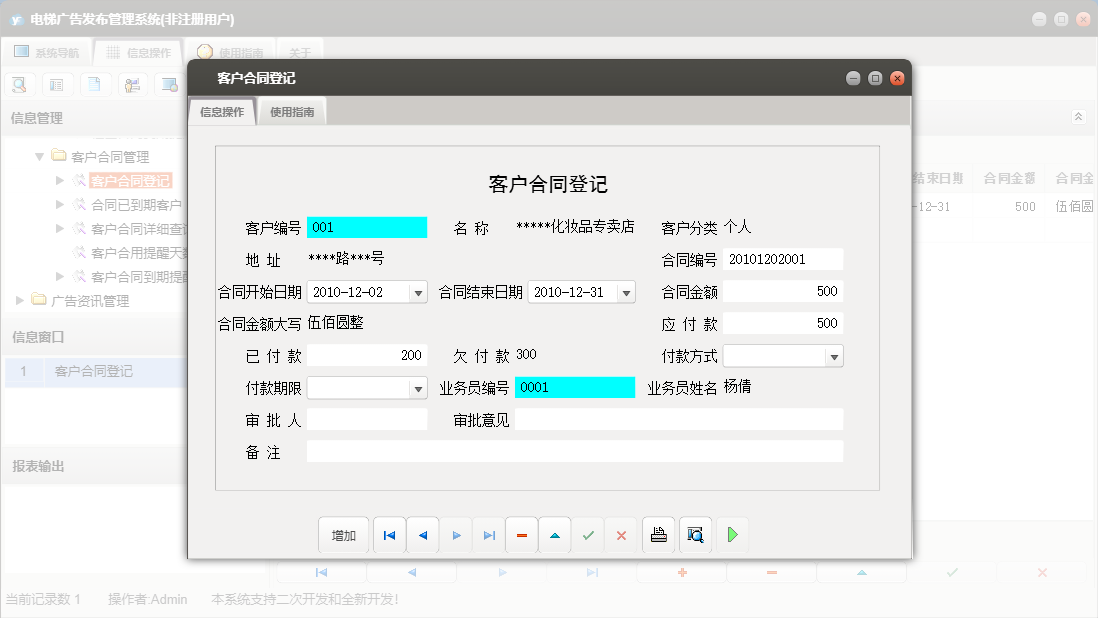Navigate to the last record

[489, 535]
